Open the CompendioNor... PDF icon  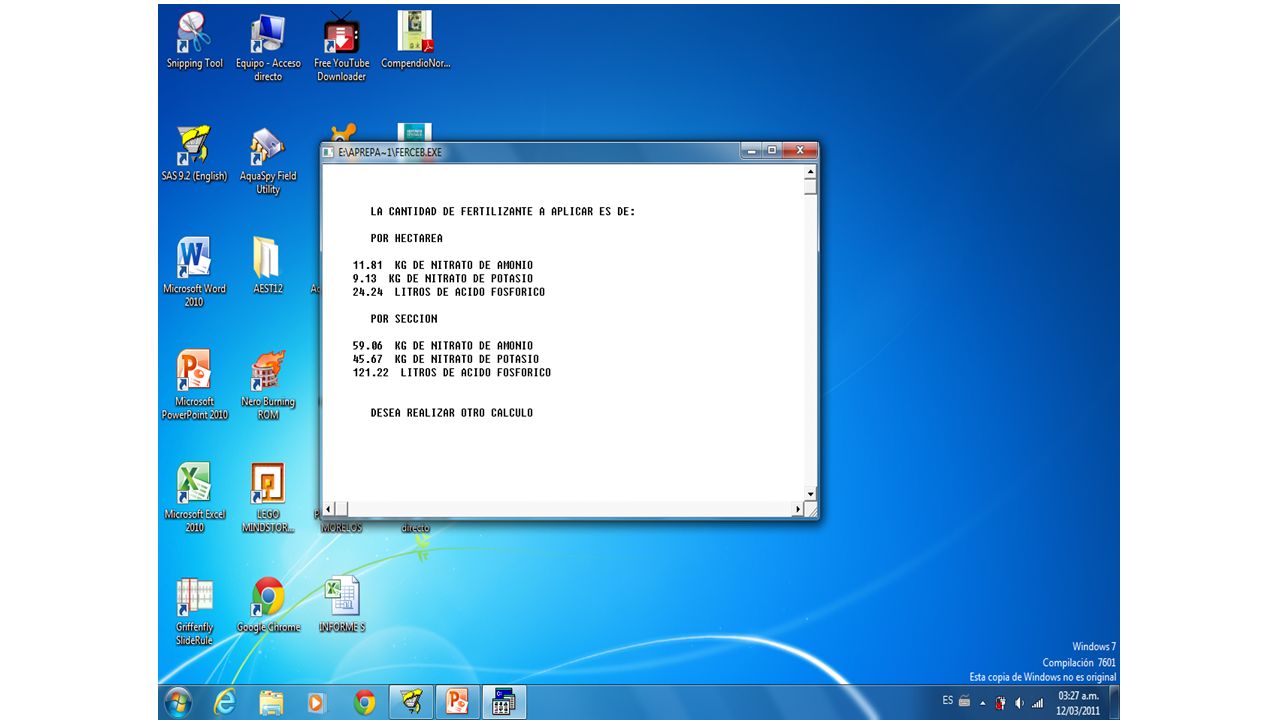click(x=415, y=40)
